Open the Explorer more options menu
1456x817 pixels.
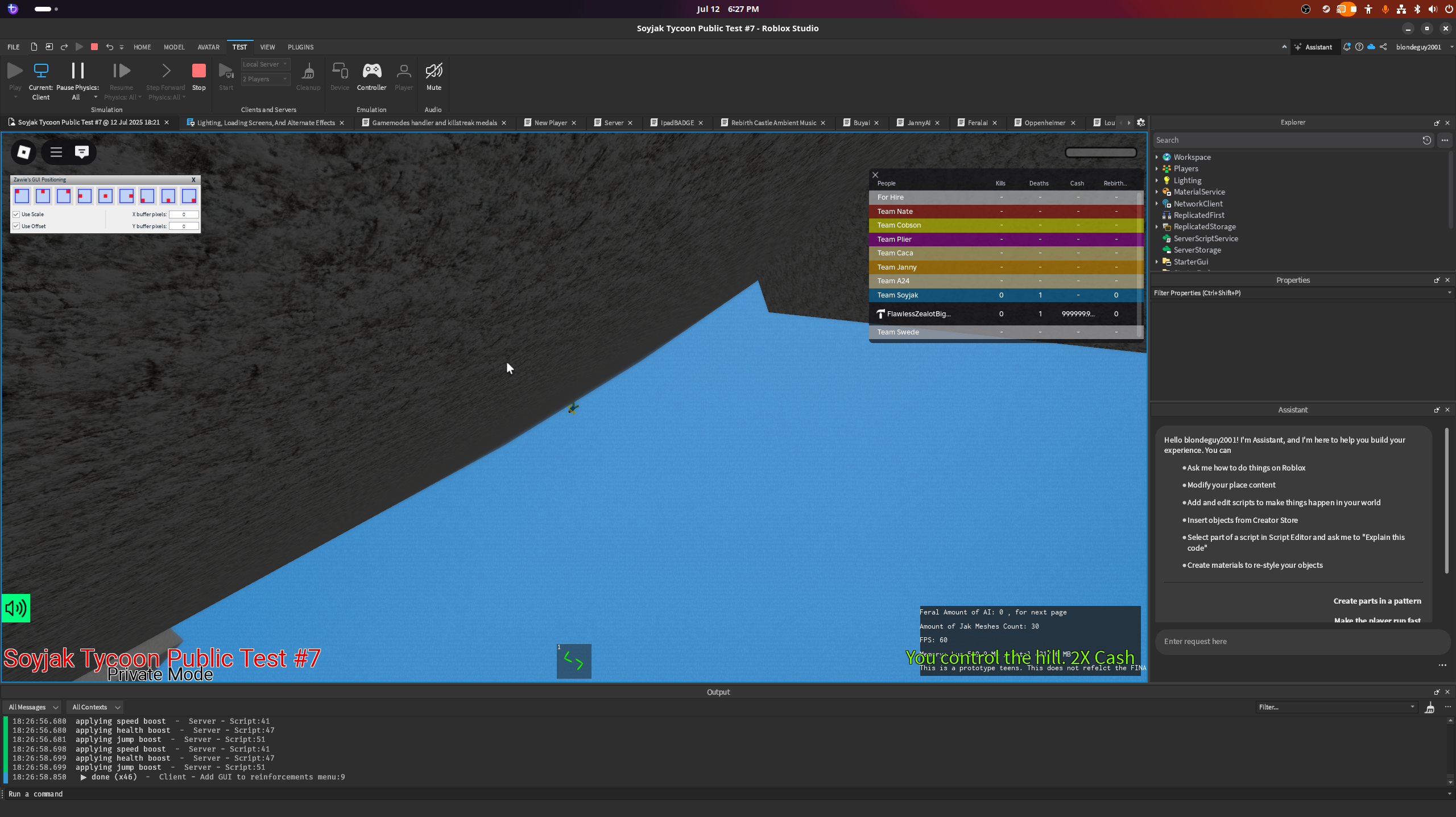(x=1445, y=140)
